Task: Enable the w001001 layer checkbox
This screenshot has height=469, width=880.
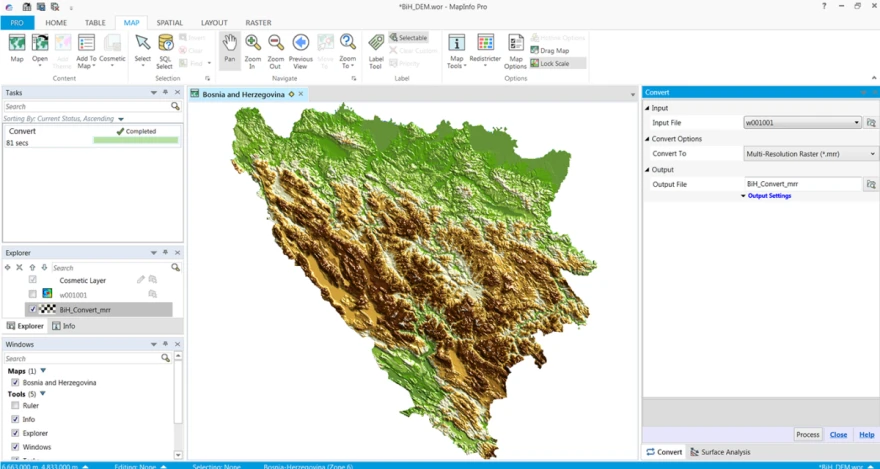Action: (x=33, y=294)
